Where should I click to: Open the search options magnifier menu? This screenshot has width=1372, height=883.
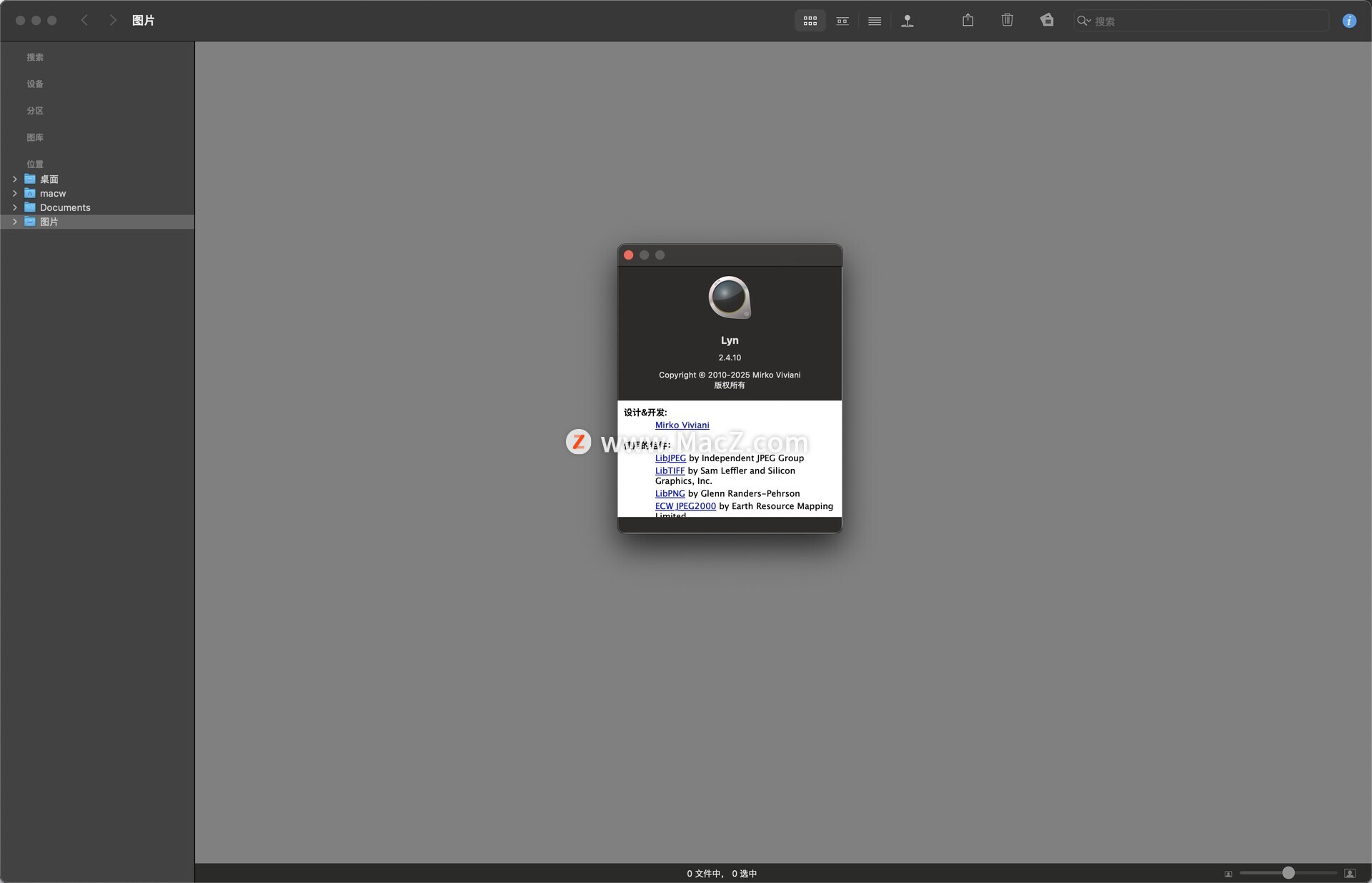1084,21
